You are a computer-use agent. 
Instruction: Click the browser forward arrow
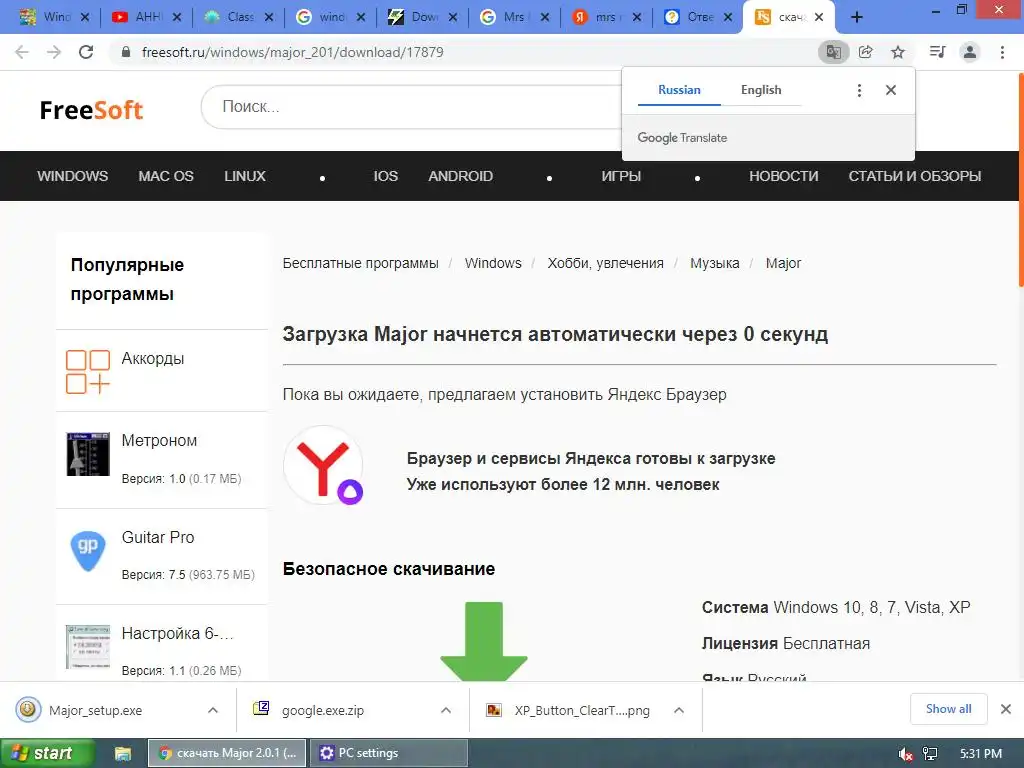54,52
